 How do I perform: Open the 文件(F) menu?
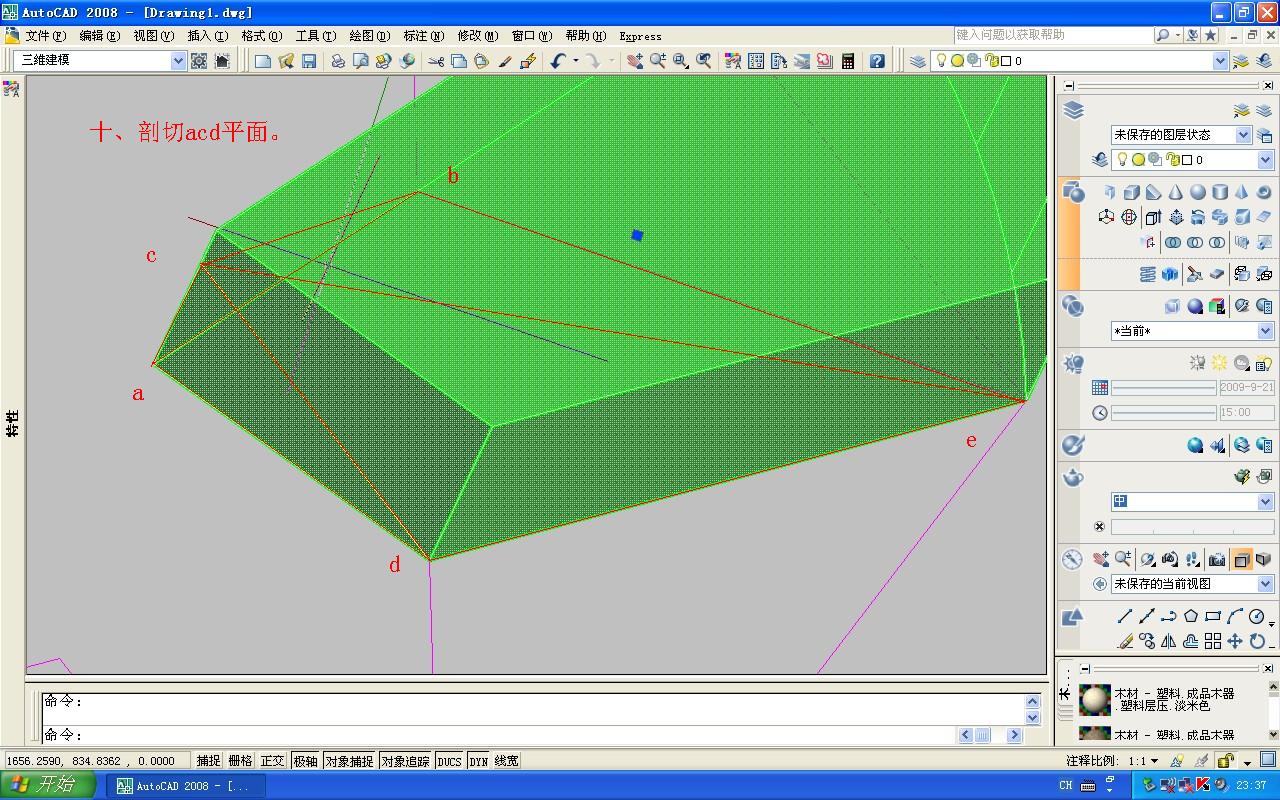[x=45, y=35]
